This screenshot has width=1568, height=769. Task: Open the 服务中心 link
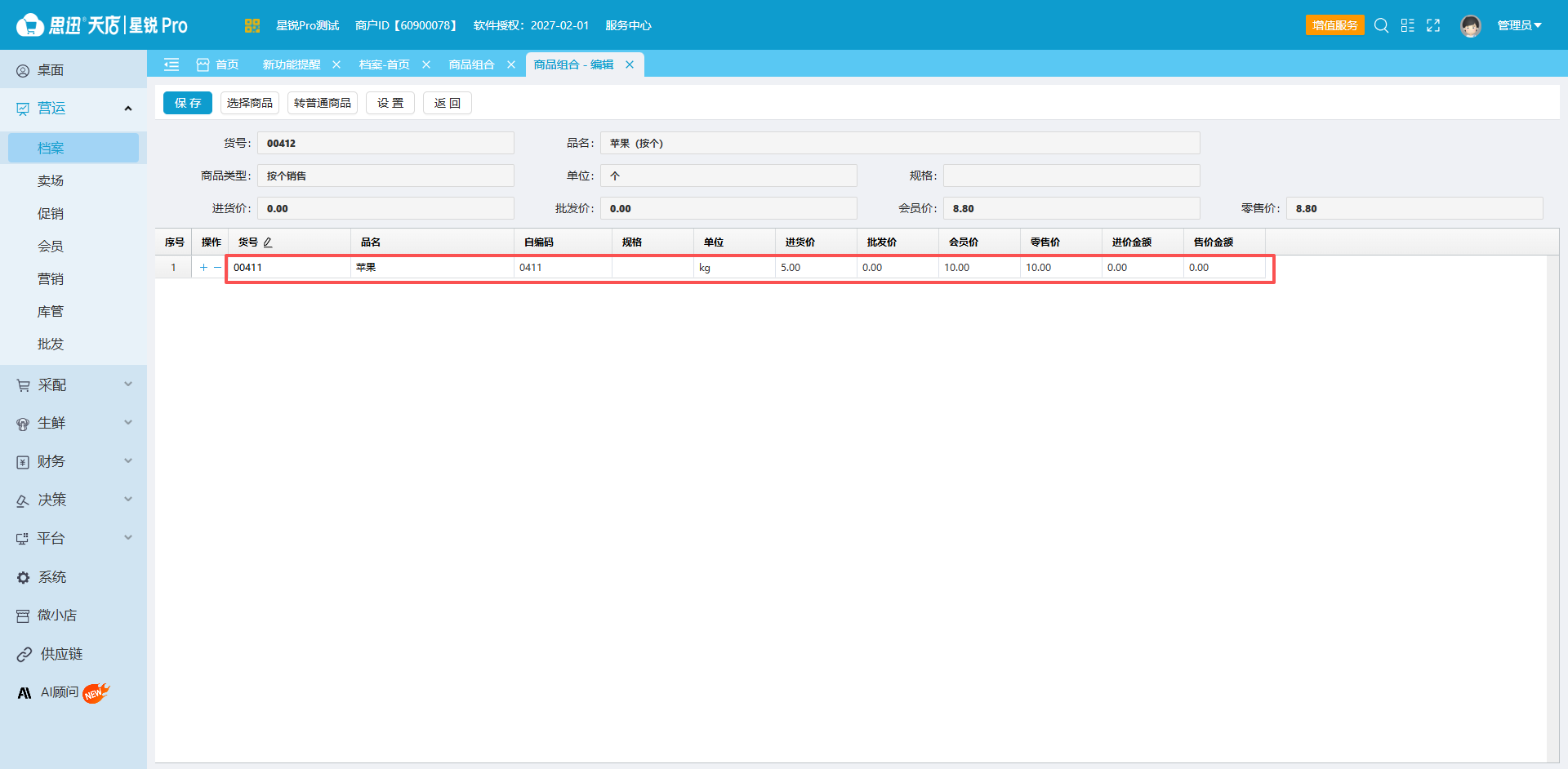point(628,25)
